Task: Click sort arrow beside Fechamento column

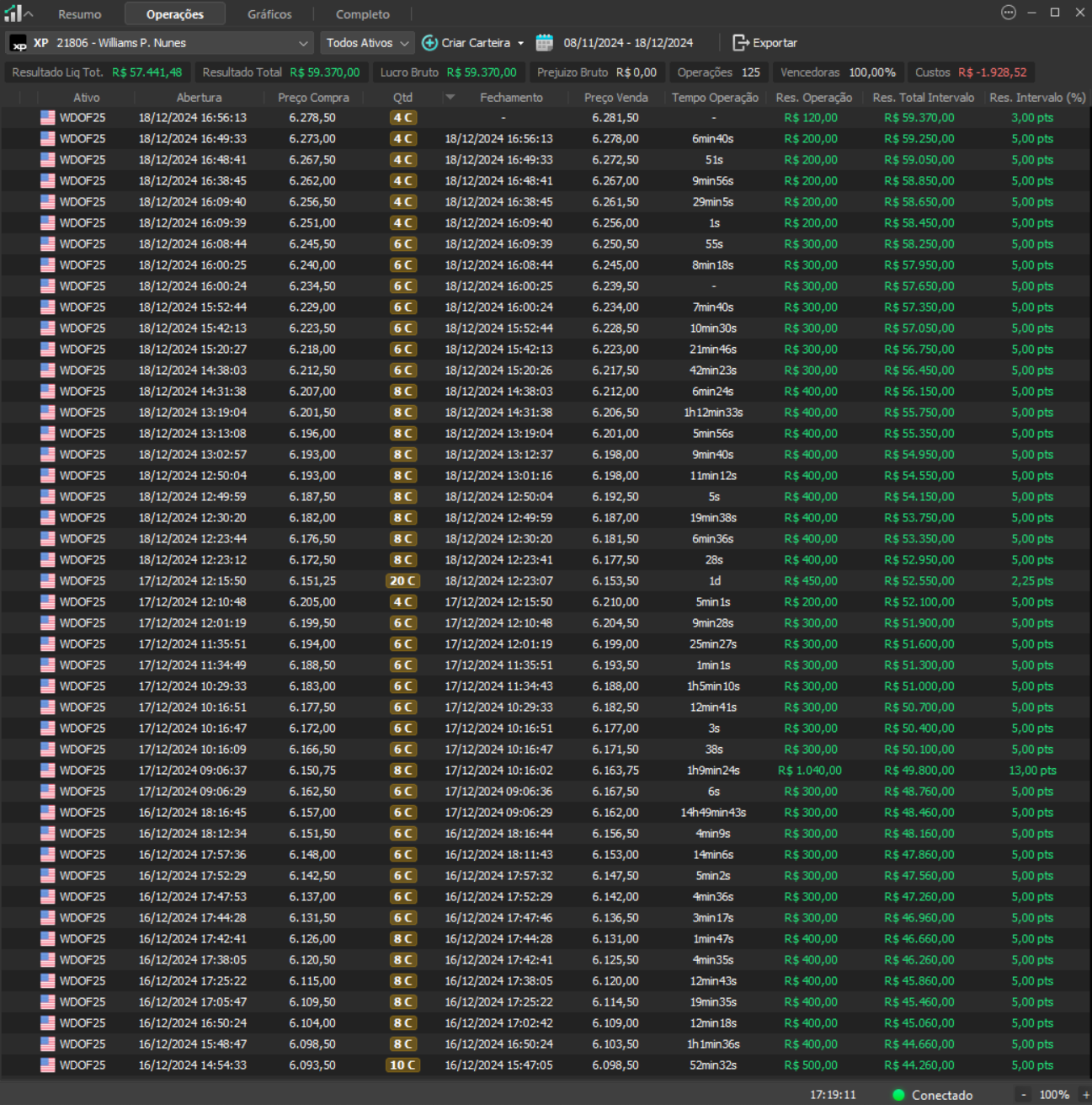Action: point(450,98)
